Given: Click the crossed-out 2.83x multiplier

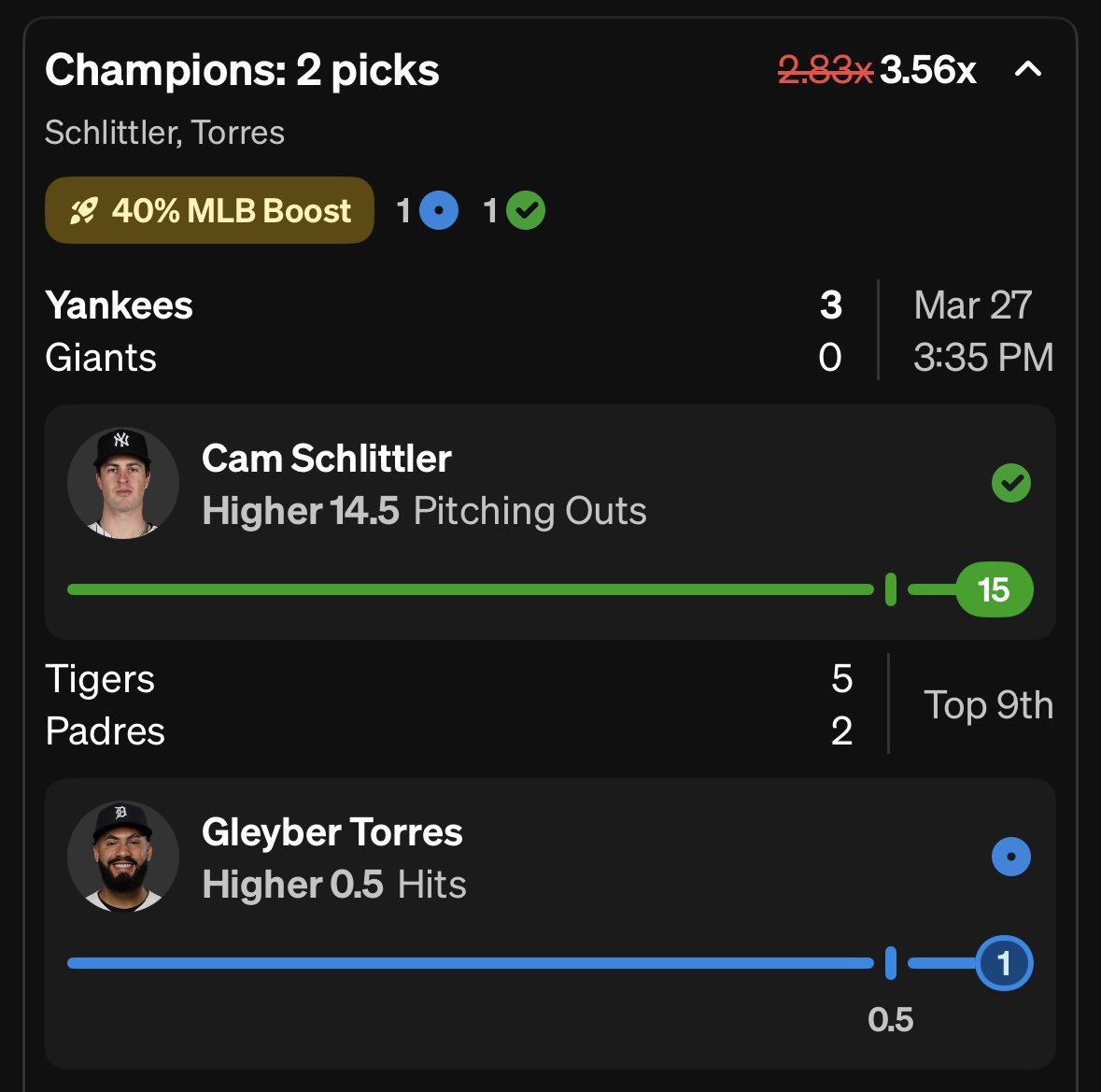Looking at the screenshot, I should pyautogui.click(x=825, y=70).
